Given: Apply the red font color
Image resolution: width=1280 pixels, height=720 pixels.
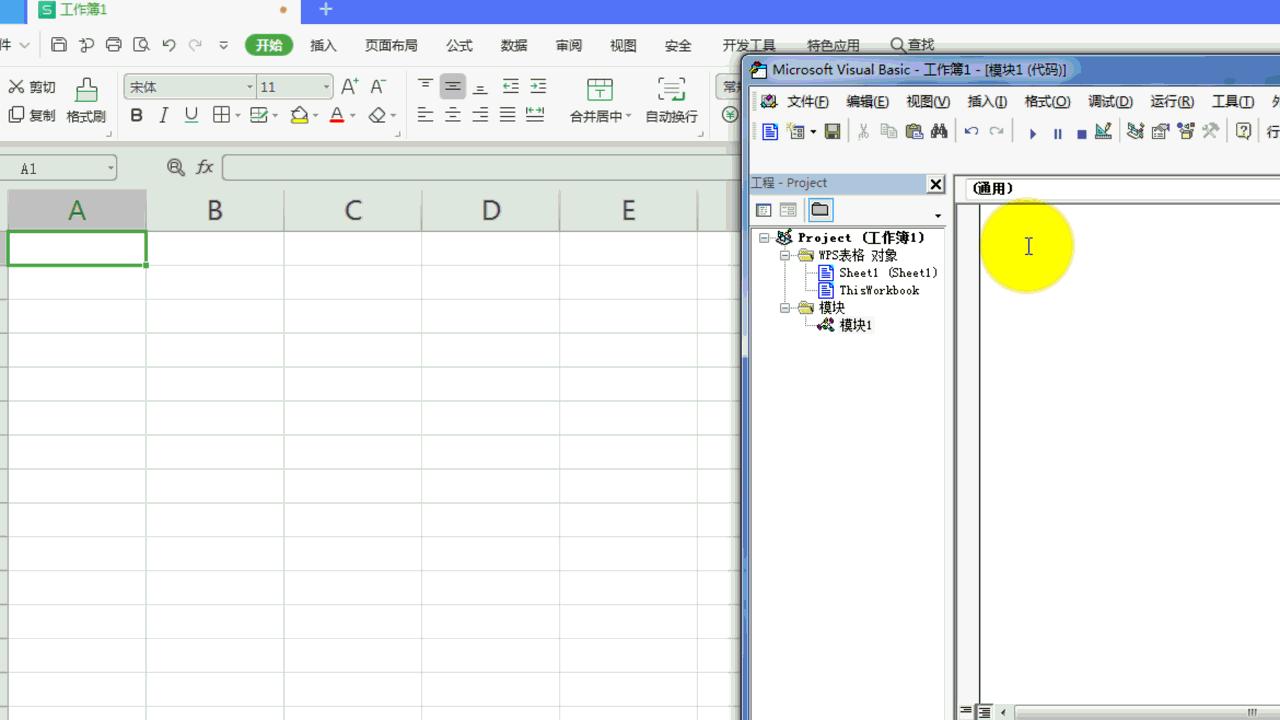Looking at the screenshot, I should (x=337, y=115).
